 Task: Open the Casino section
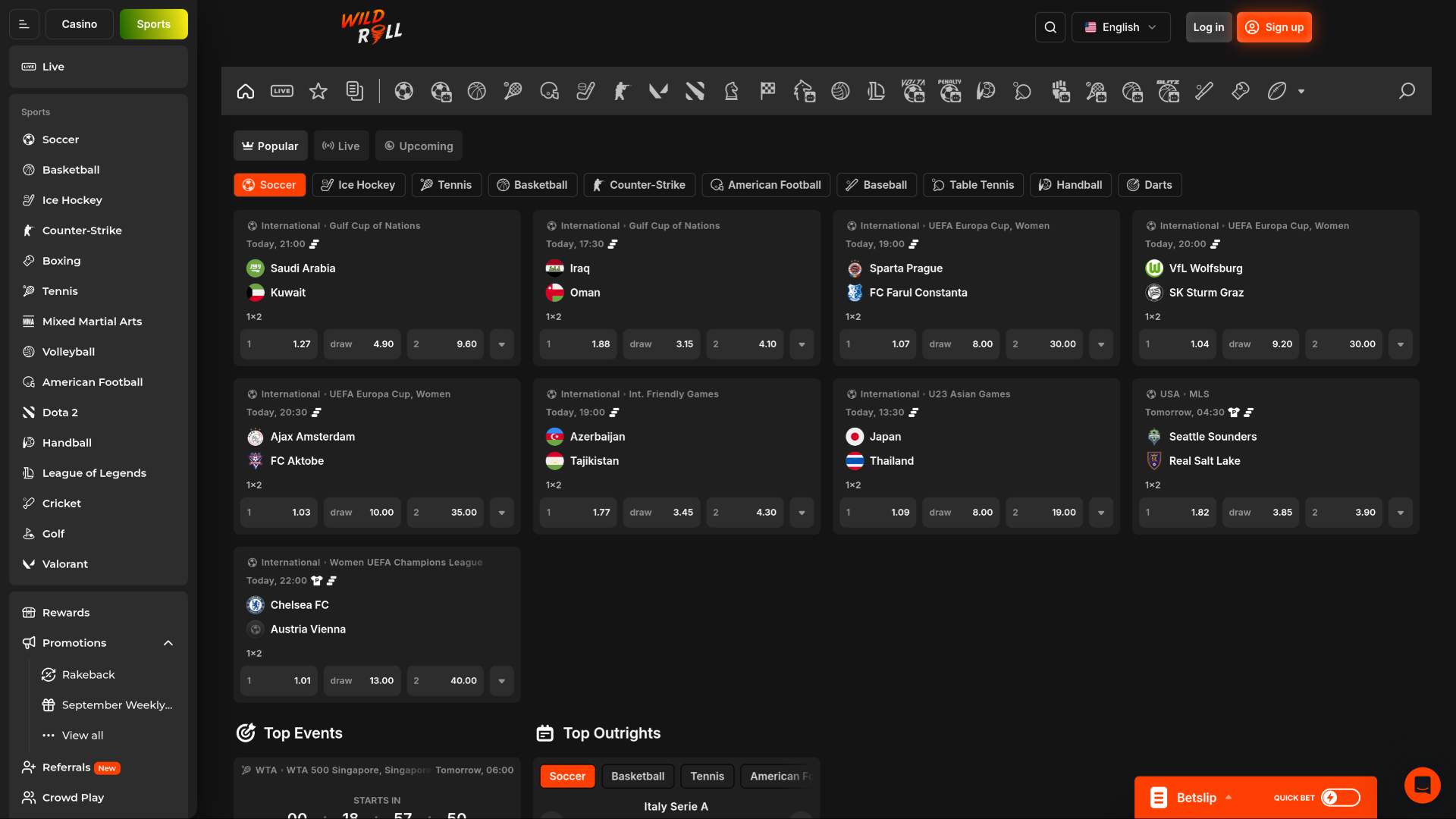coord(80,24)
